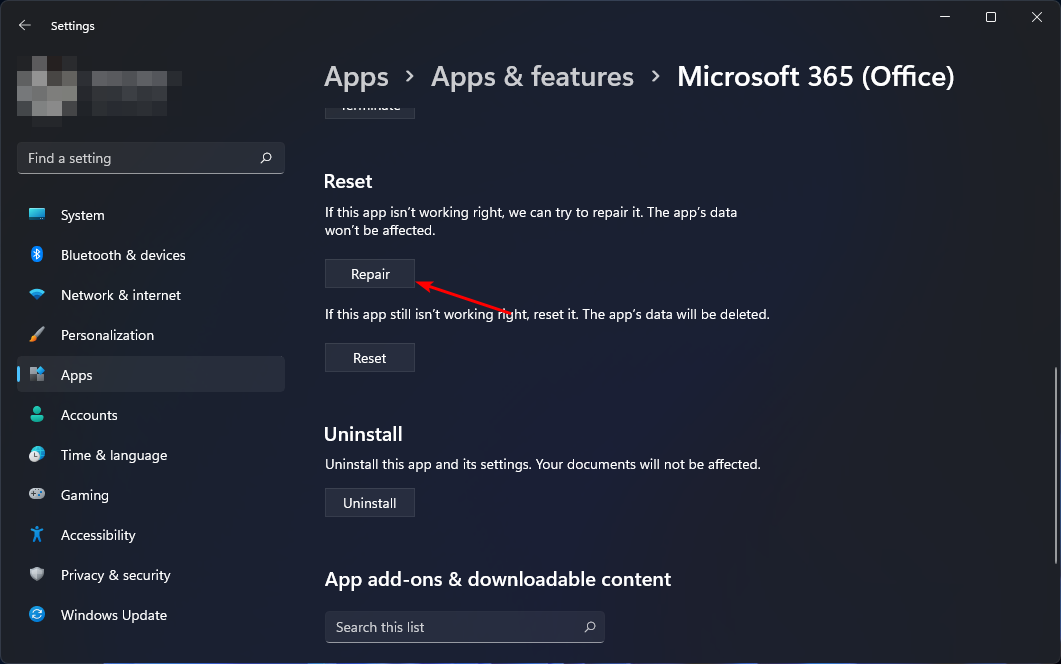Click the Uninstall button
The width and height of the screenshot is (1061, 664).
[369, 502]
